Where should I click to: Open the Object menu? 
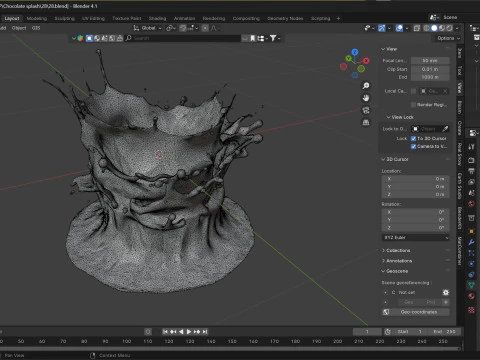[19, 28]
